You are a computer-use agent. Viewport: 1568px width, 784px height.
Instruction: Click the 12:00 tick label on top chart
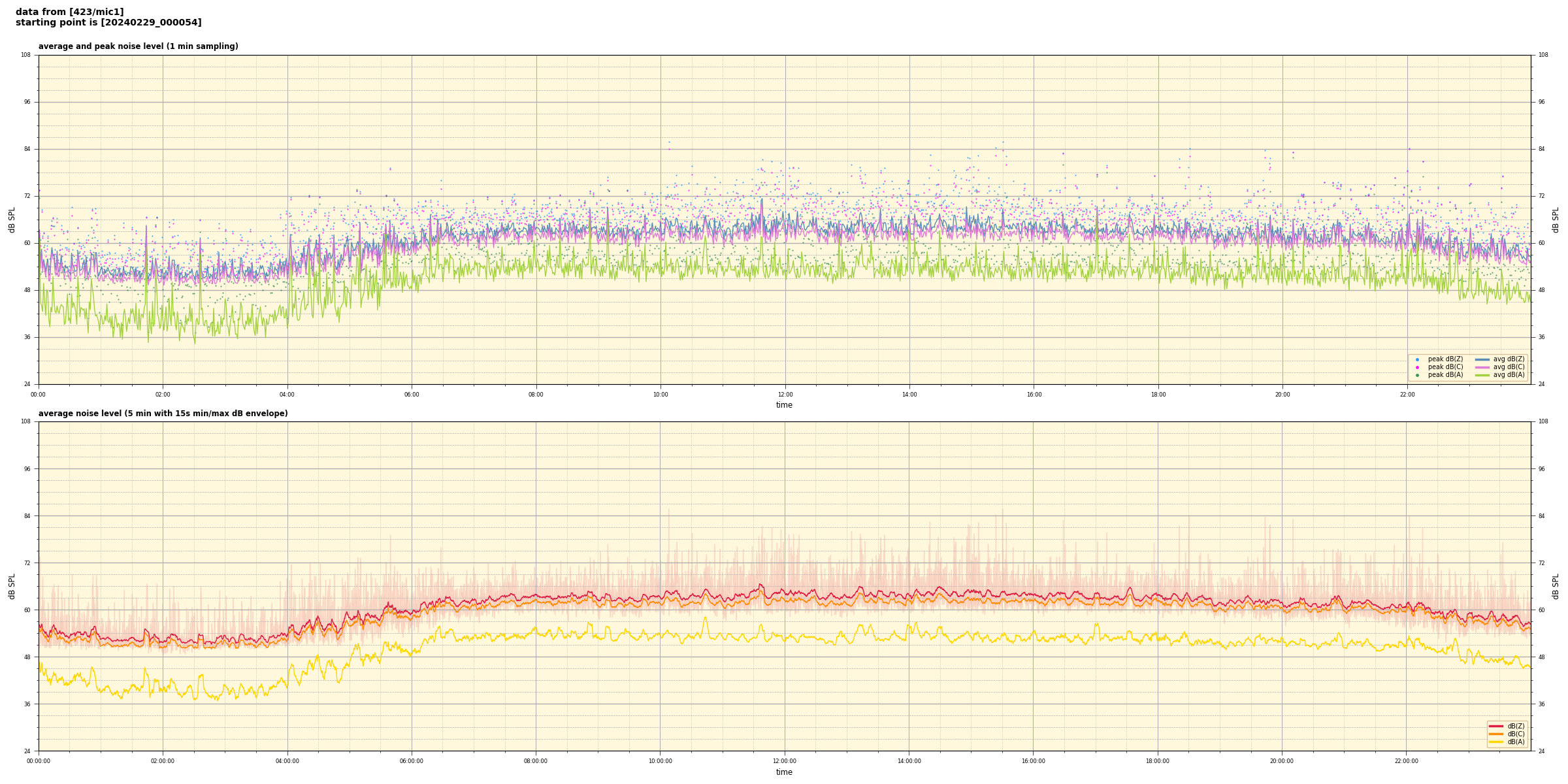tap(785, 395)
